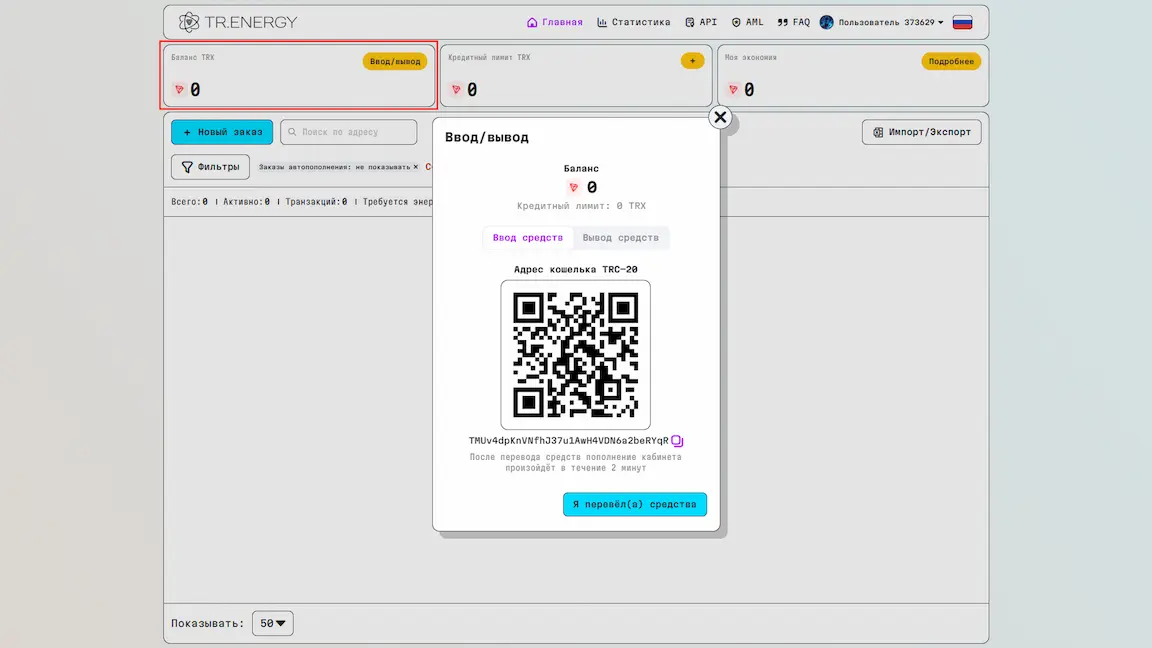
Task: Click the TRX icon in dialog balance
Action: point(574,187)
